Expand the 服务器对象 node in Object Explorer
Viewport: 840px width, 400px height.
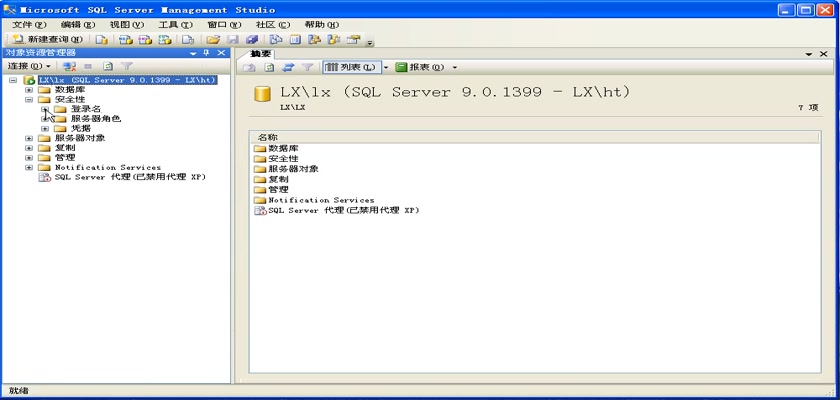point(29,138)
